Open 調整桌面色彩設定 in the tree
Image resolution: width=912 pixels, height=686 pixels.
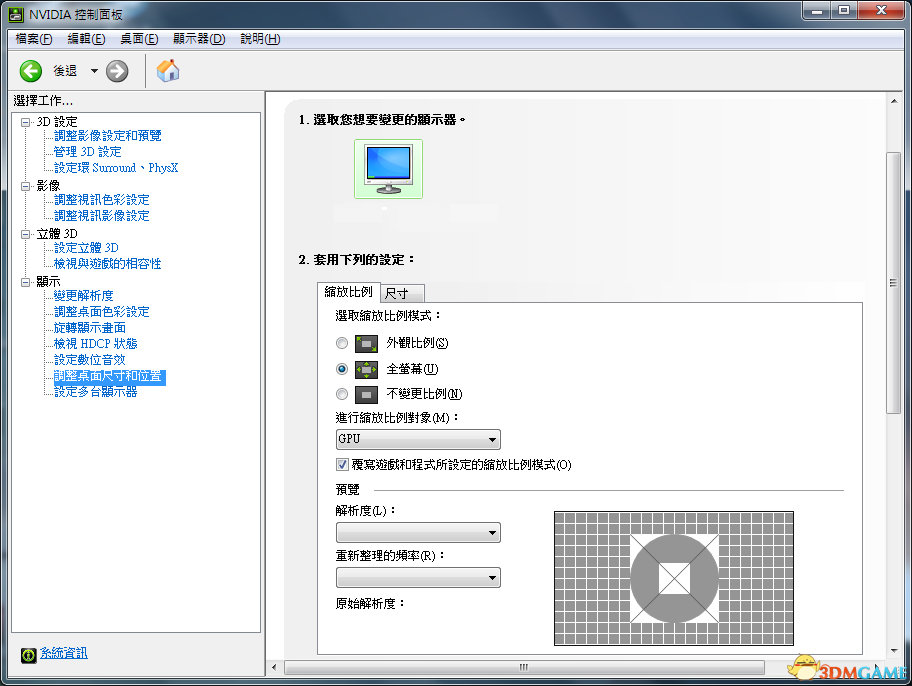click(x=102, y=312)
